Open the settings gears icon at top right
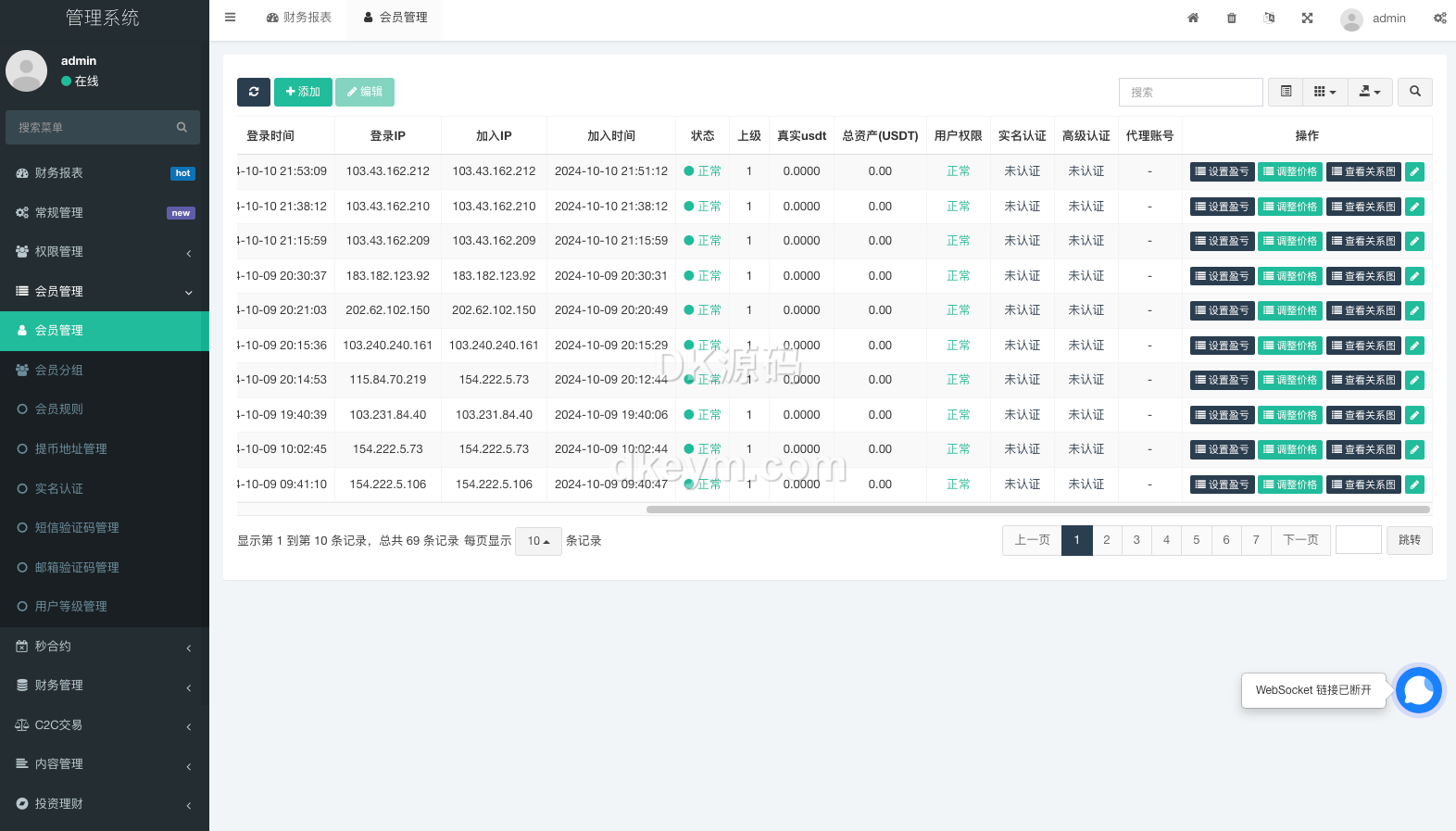The image size is (1456, 831). click(x=1439, y=19)
